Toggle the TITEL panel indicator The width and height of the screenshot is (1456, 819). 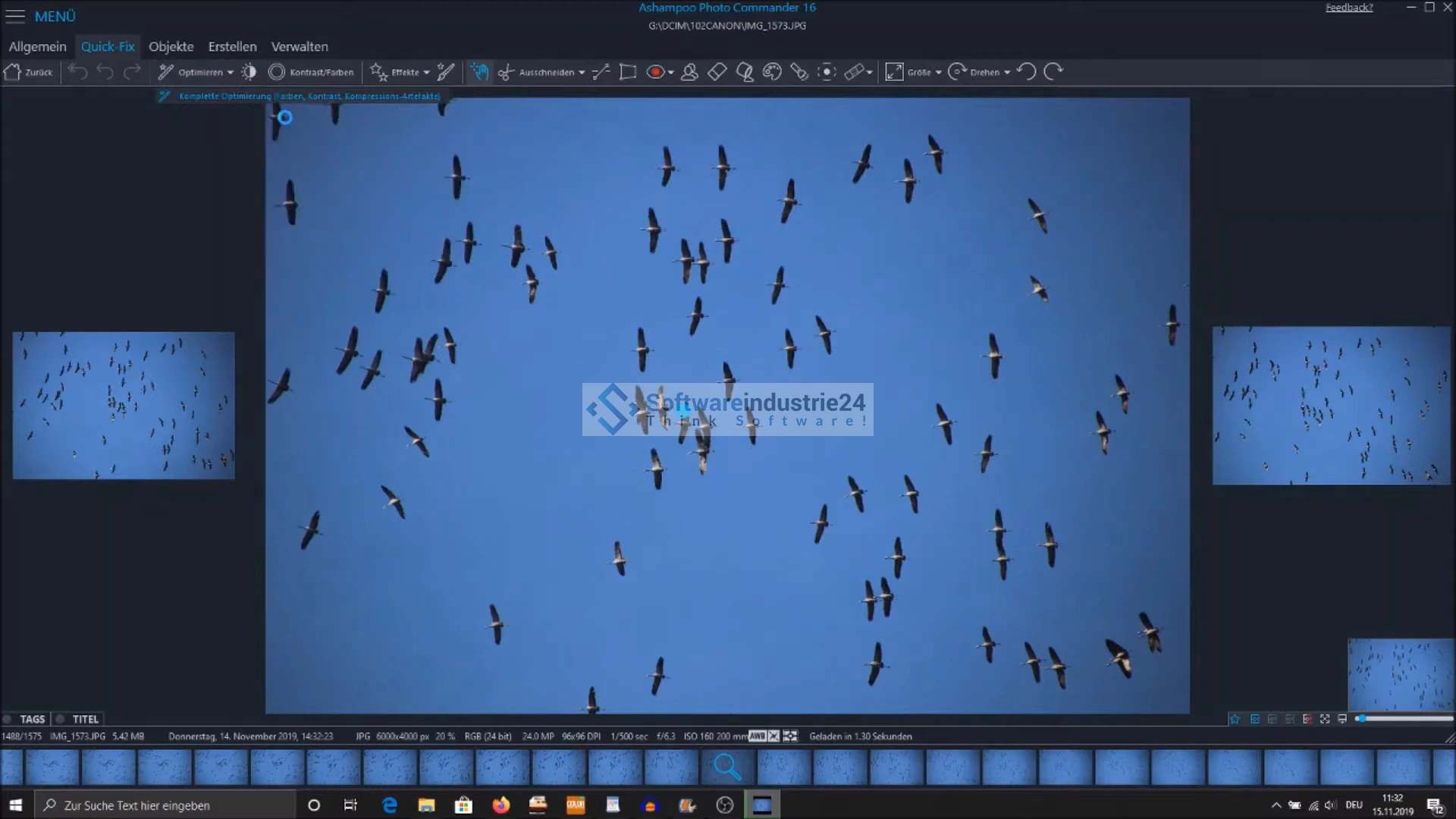click(61, 719)
